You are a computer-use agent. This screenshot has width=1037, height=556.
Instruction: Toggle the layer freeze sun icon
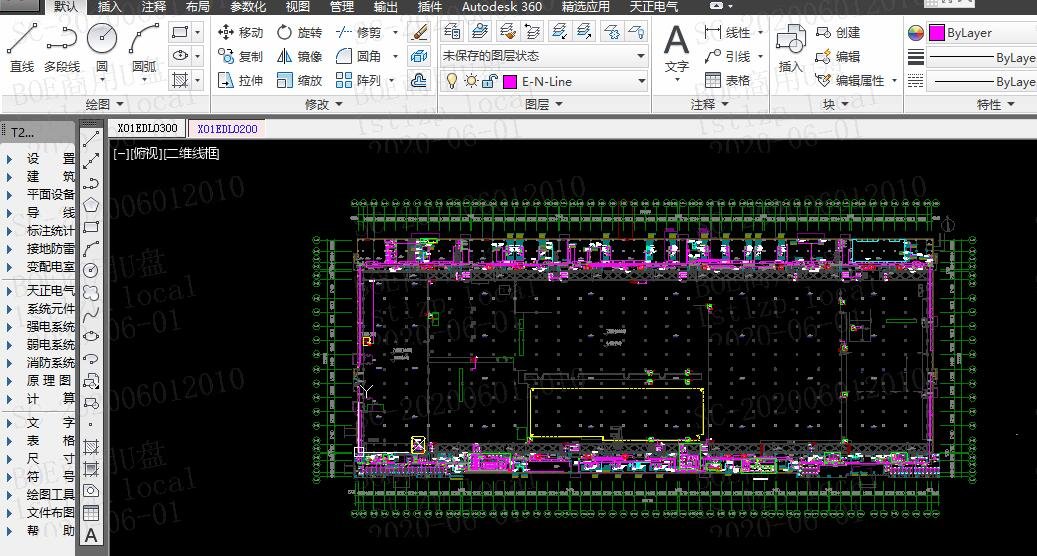coord(471,81)
